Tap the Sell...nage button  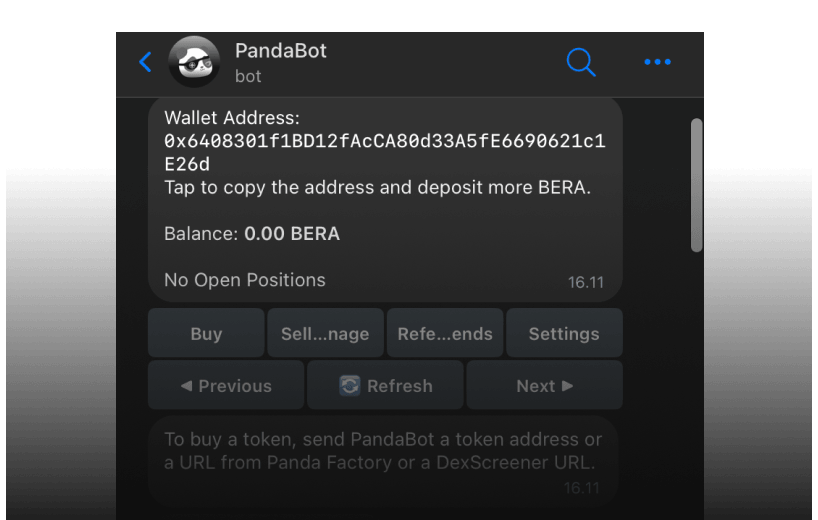pos(325,334)
